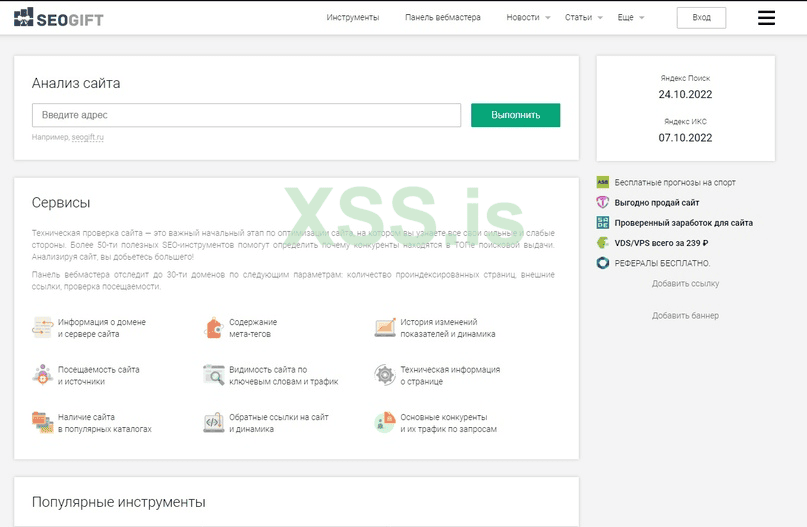Image resolution: width=807 pixels, height=527 pixels.
Task: Click Добавить баннер
Action: 685,315
